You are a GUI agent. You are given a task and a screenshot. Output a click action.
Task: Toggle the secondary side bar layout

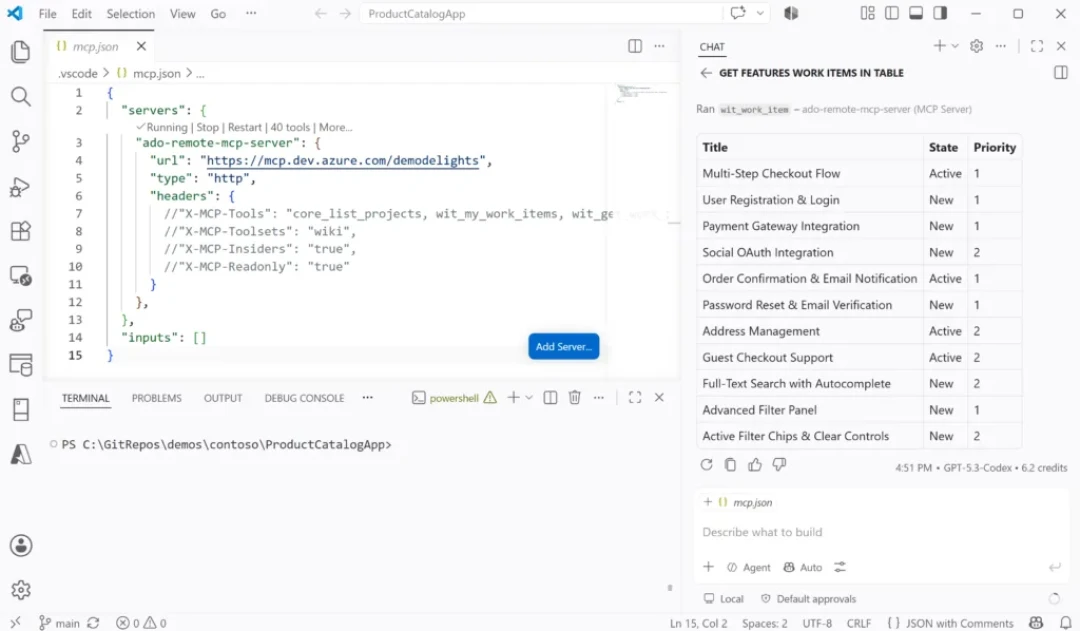coord(940,13)
